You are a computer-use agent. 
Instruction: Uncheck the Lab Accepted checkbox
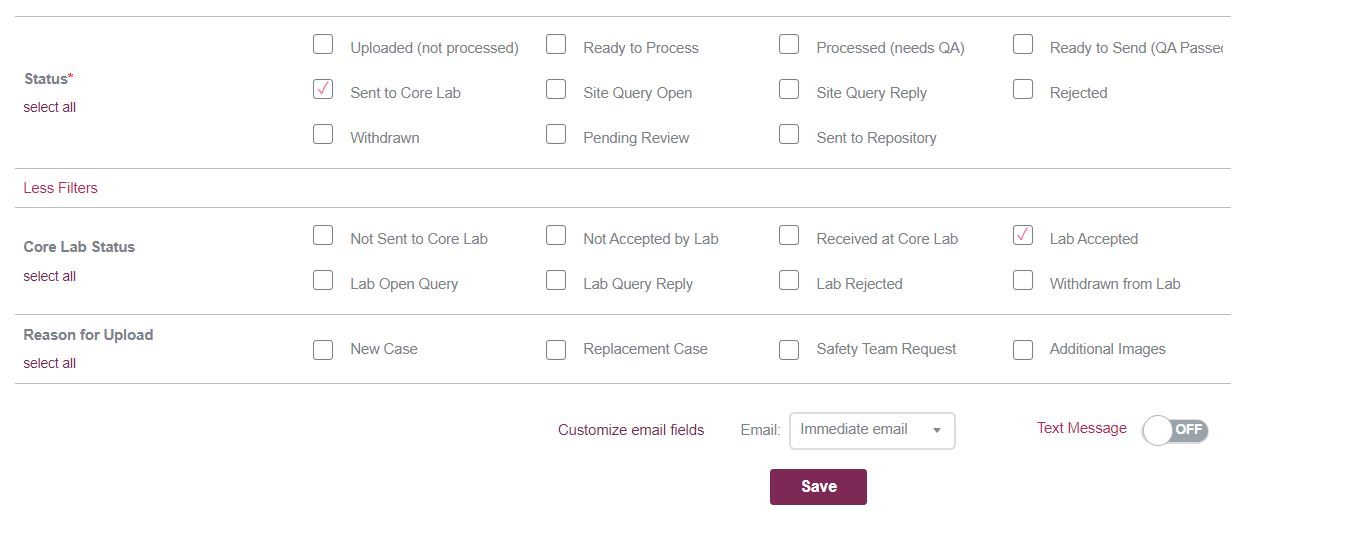(1023, 236)
